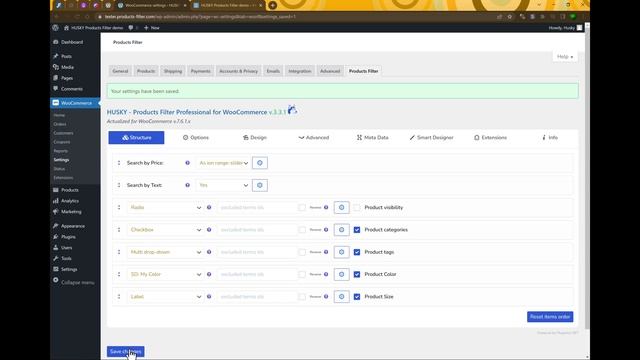This screenshot has height=360, width=640.
Task: Open Analytics in the admin sidebar
Action: tap(69, 201)
